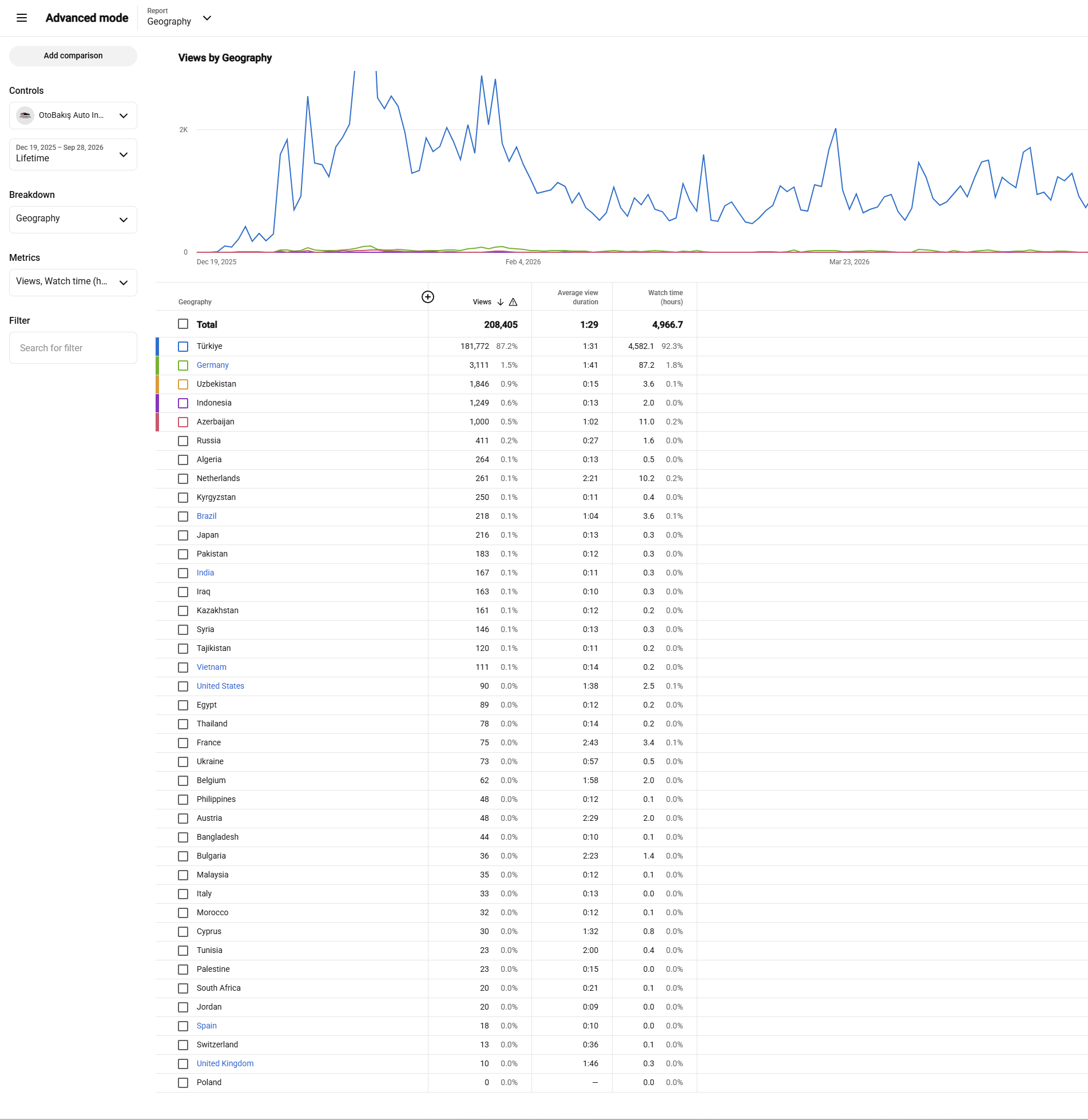Open the Brazil link
1088x1120 pixels.
[207, 516]
